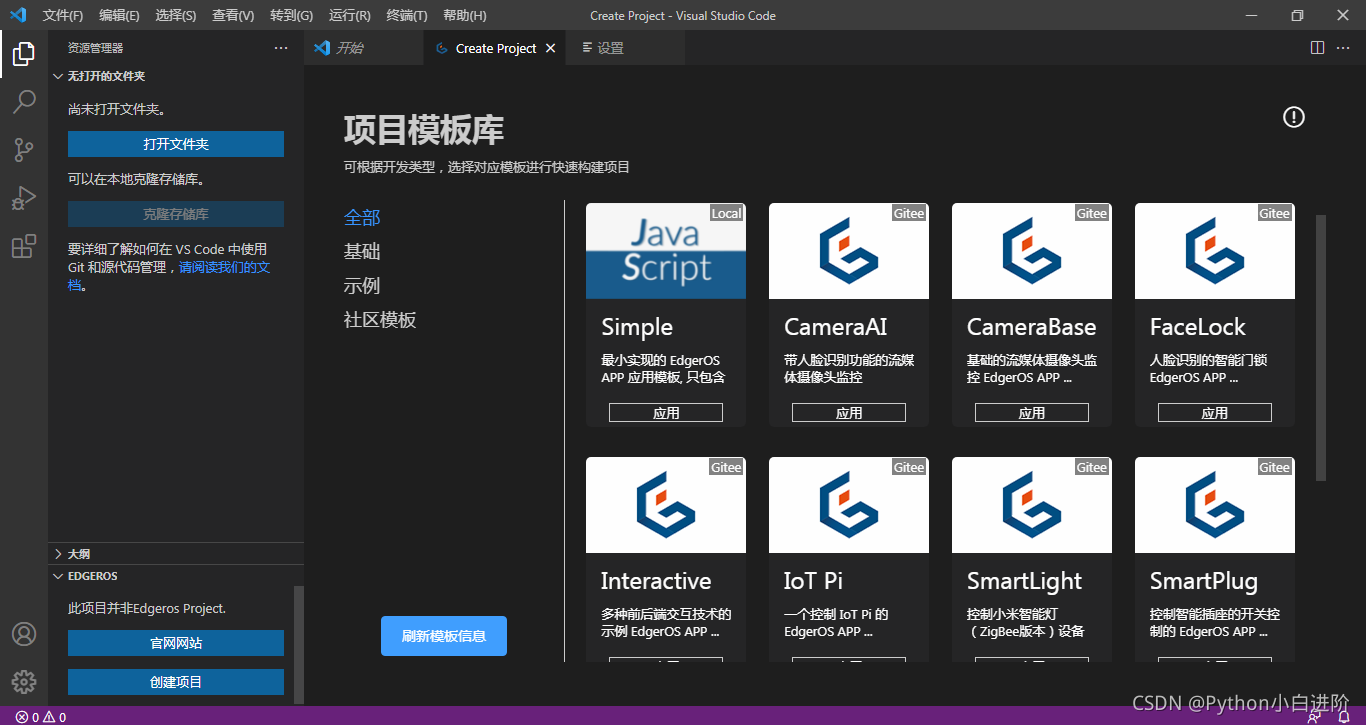Switch to the 设置 tab
The image size is (1366, 725).
point(624,48)
